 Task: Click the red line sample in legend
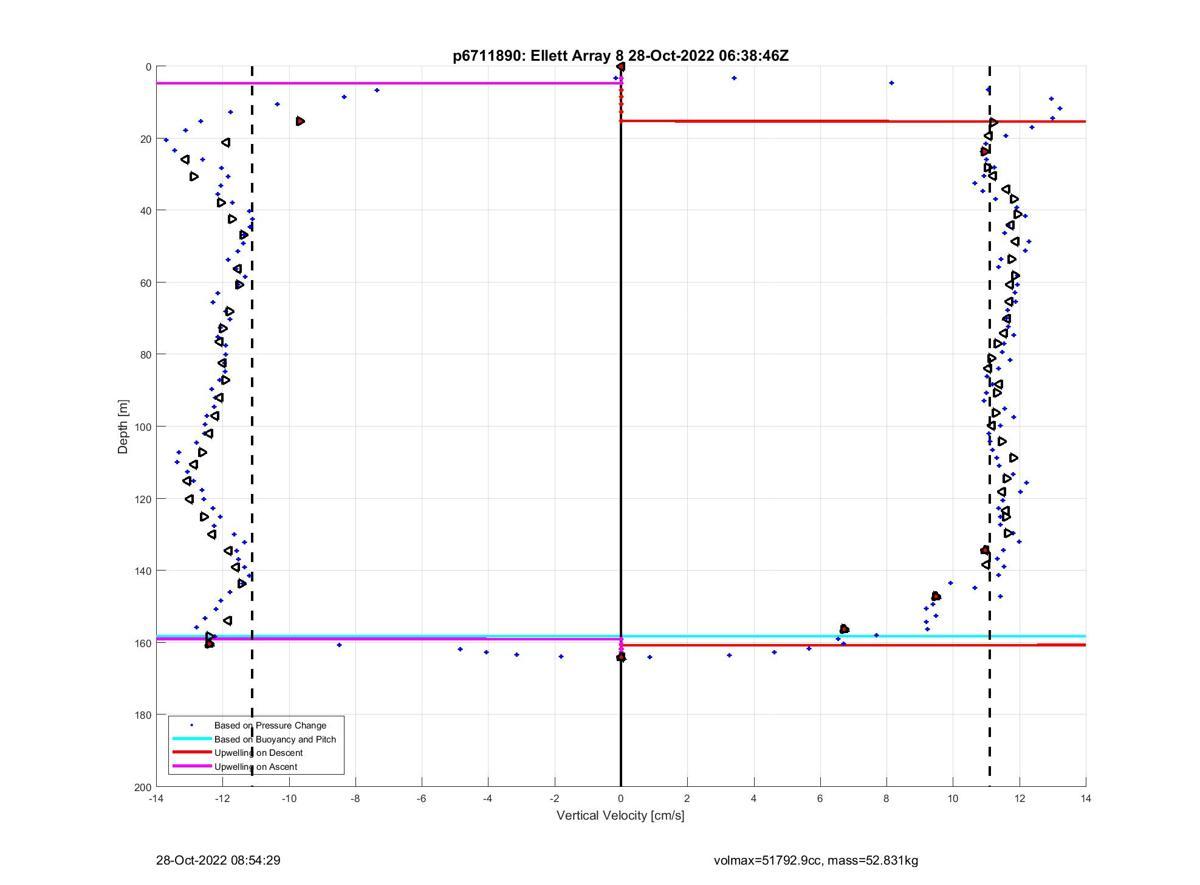click(192, 753)
